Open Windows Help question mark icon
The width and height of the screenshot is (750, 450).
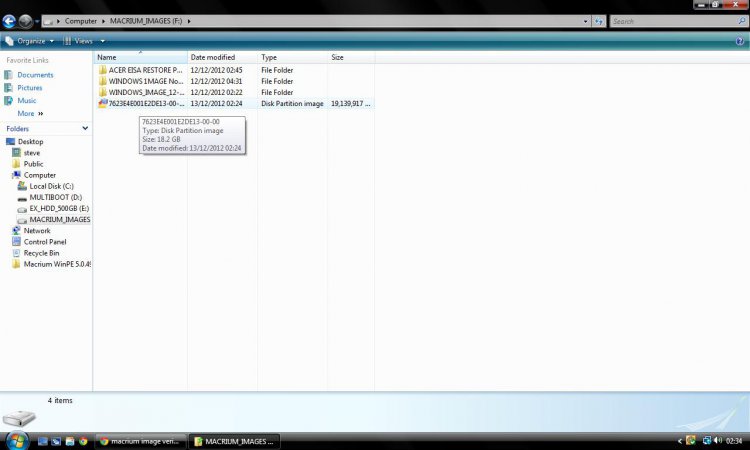pos(739,41)
